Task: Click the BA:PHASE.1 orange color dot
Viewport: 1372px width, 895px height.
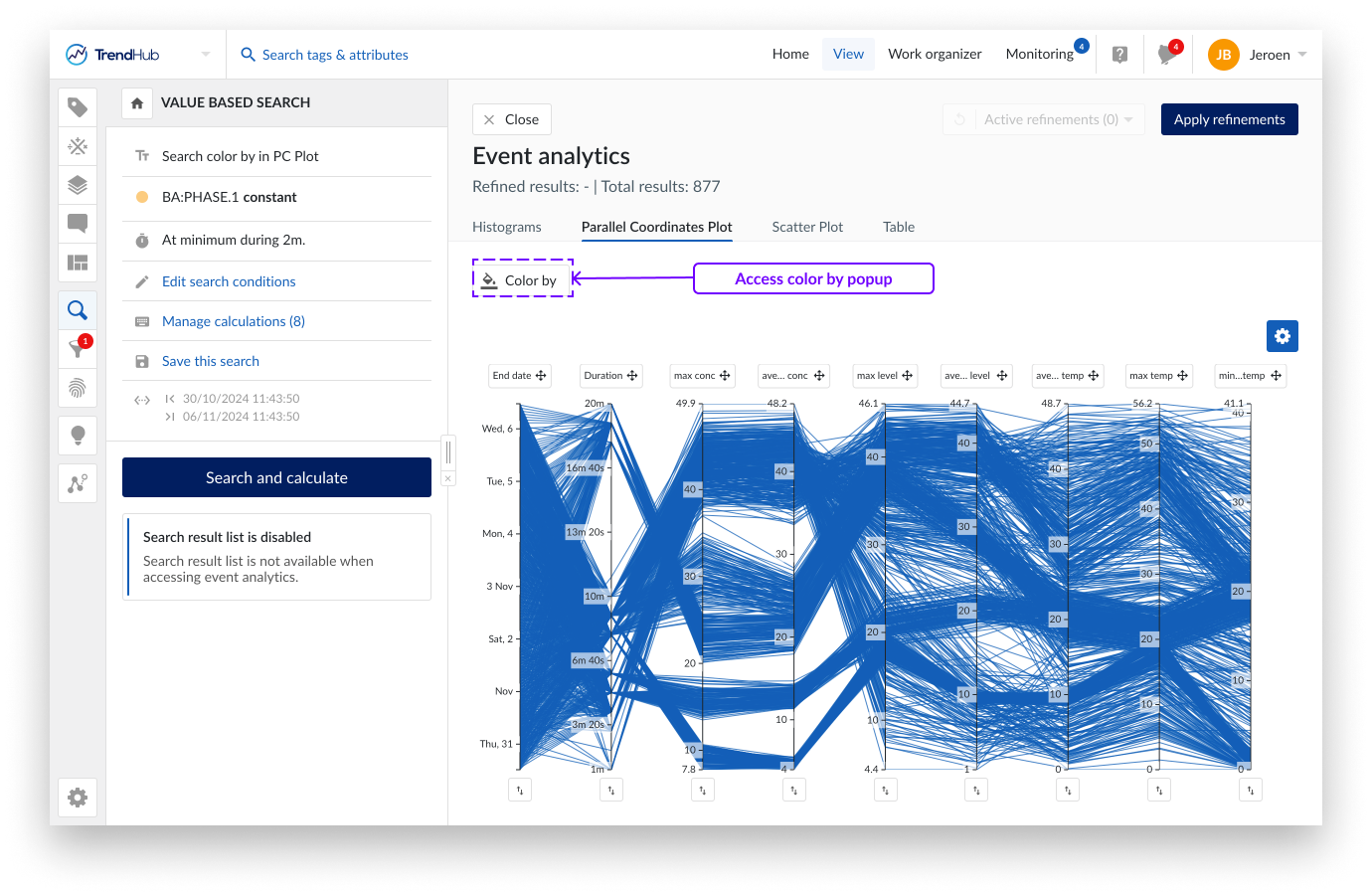Action: click(142, 197)
